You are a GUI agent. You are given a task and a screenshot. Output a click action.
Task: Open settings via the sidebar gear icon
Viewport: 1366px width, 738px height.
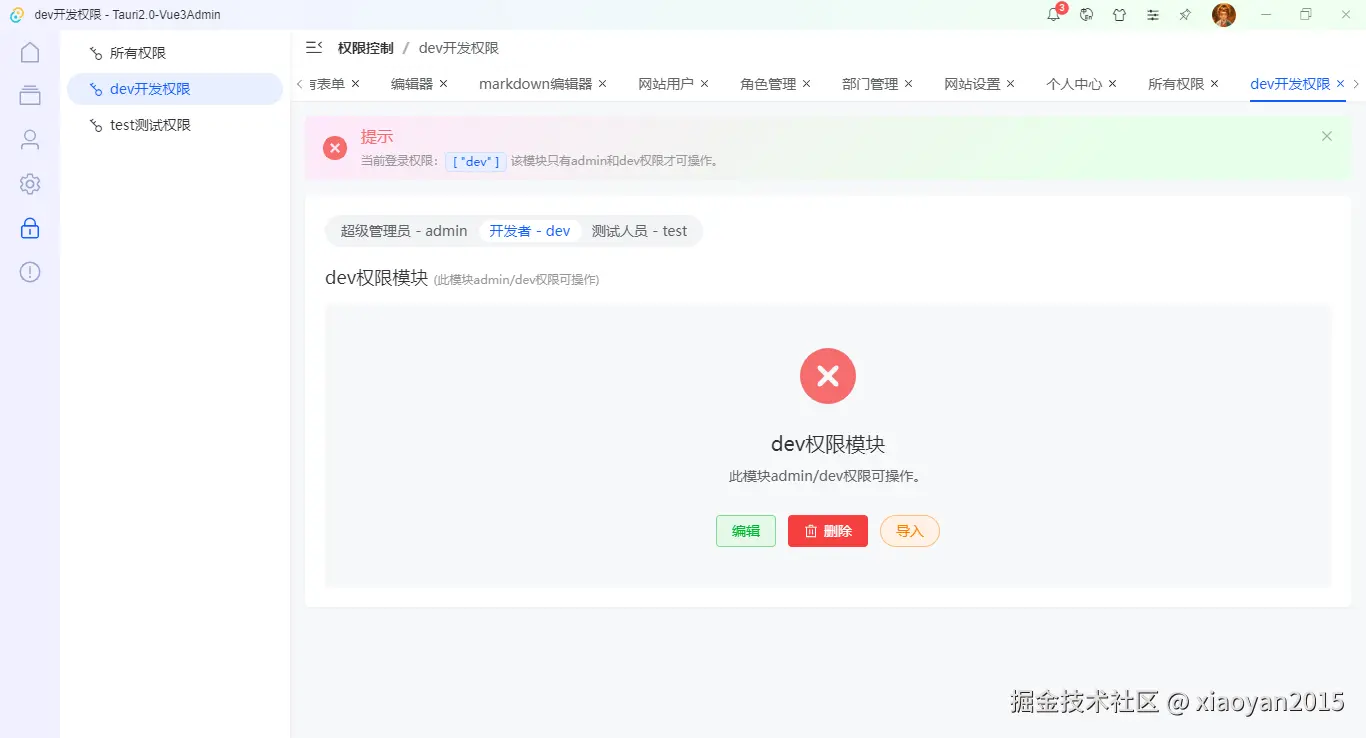click(x=30, y=184)
